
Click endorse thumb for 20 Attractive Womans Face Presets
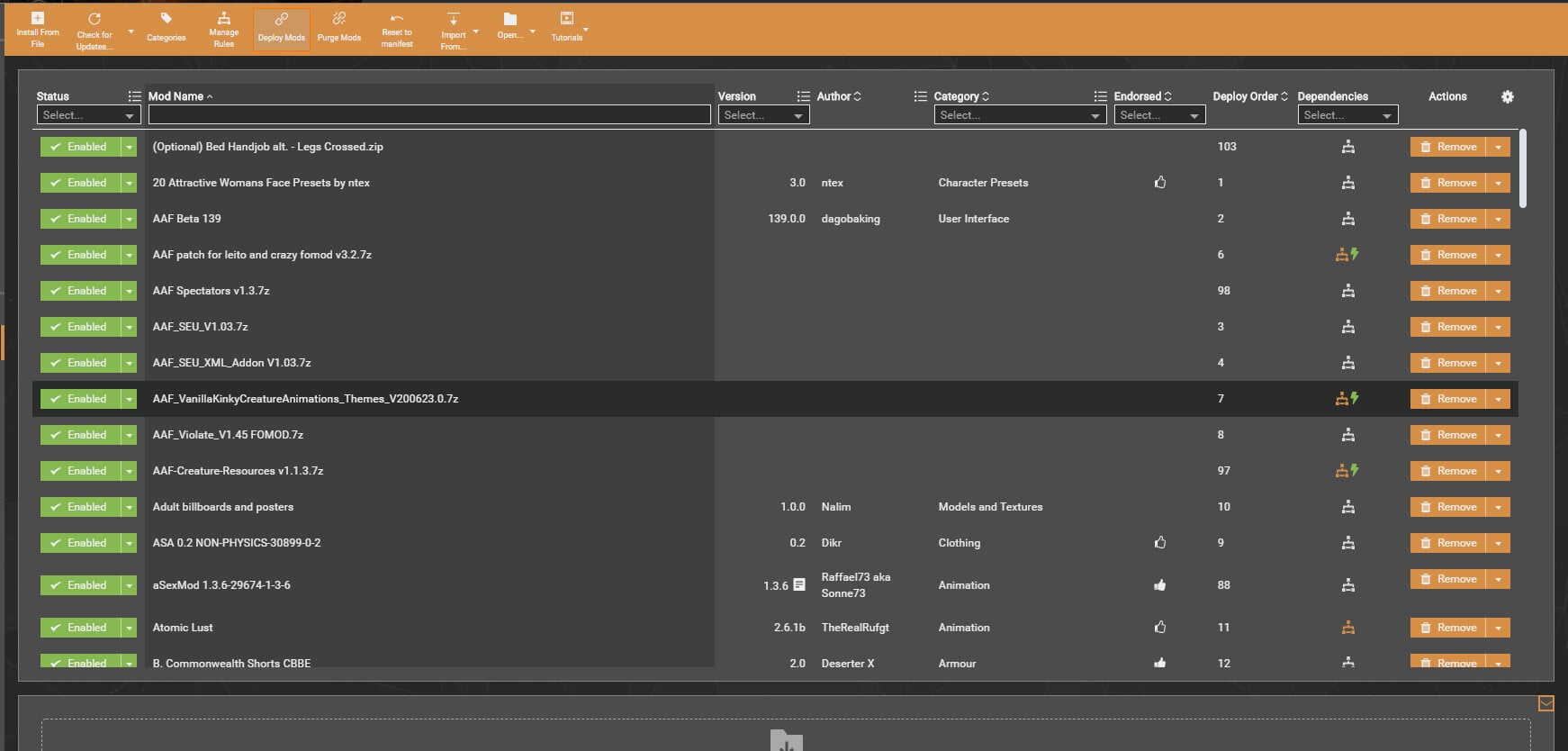tap(1160, 183)
